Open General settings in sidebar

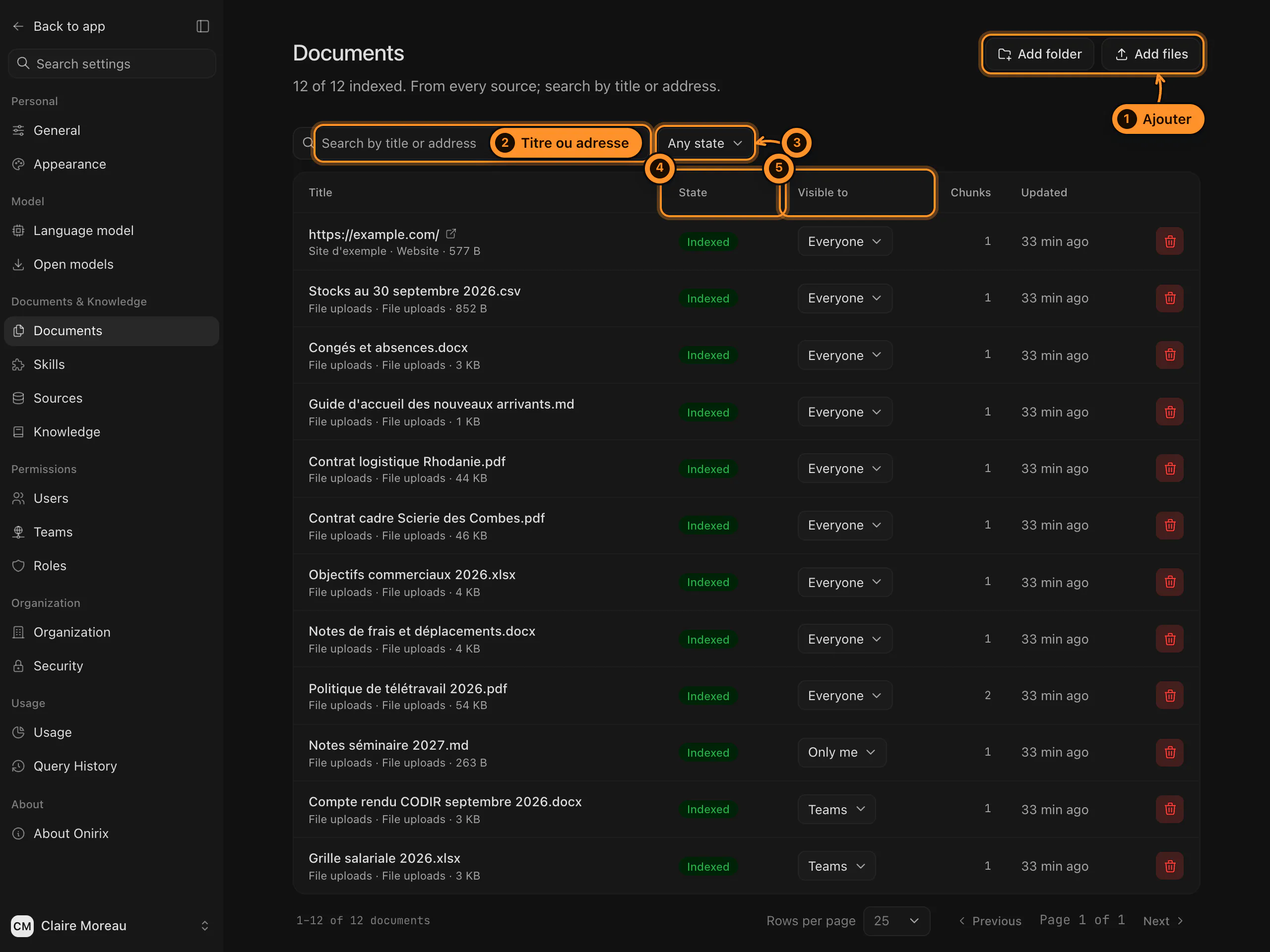coord(112,130)
